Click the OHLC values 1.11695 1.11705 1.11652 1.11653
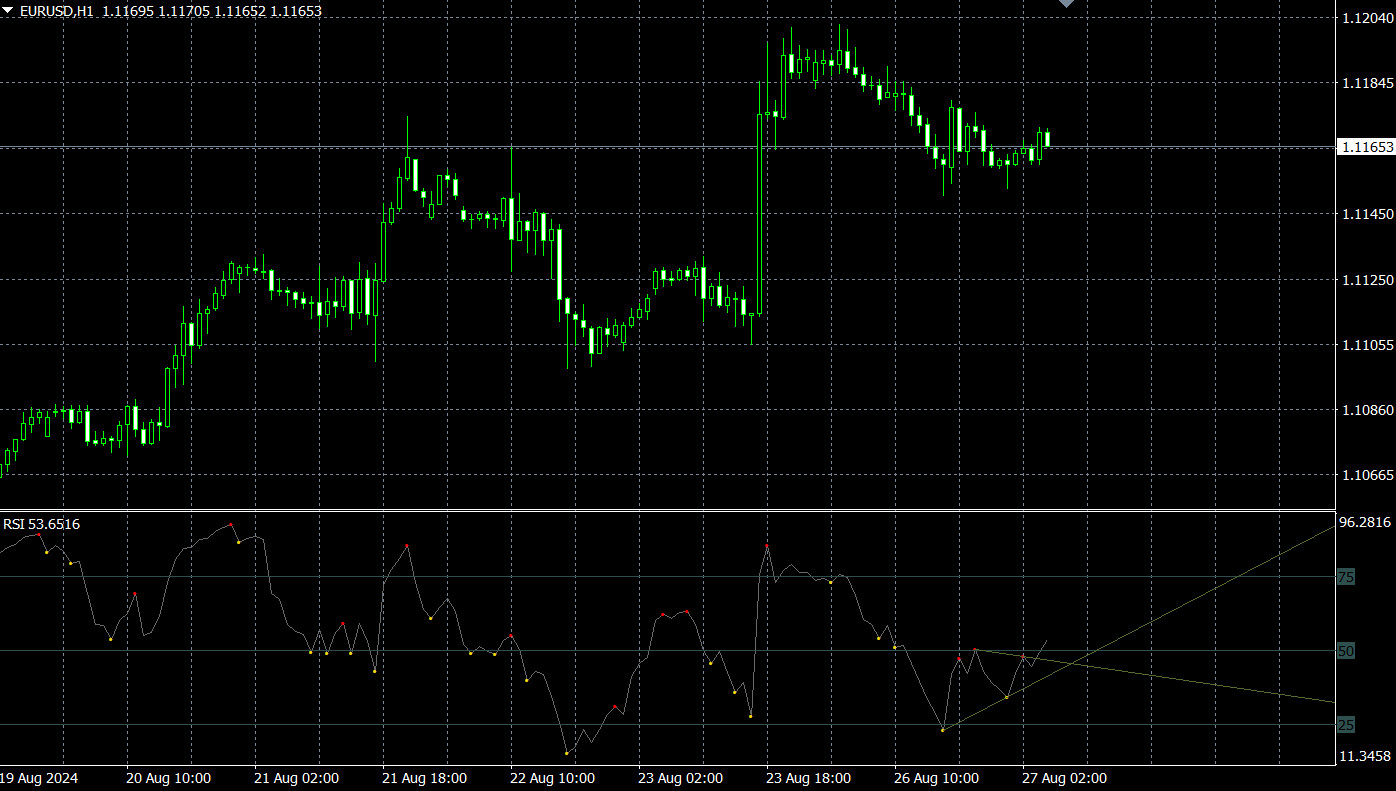The image size is (1396, 791). [x=212, y=10]
